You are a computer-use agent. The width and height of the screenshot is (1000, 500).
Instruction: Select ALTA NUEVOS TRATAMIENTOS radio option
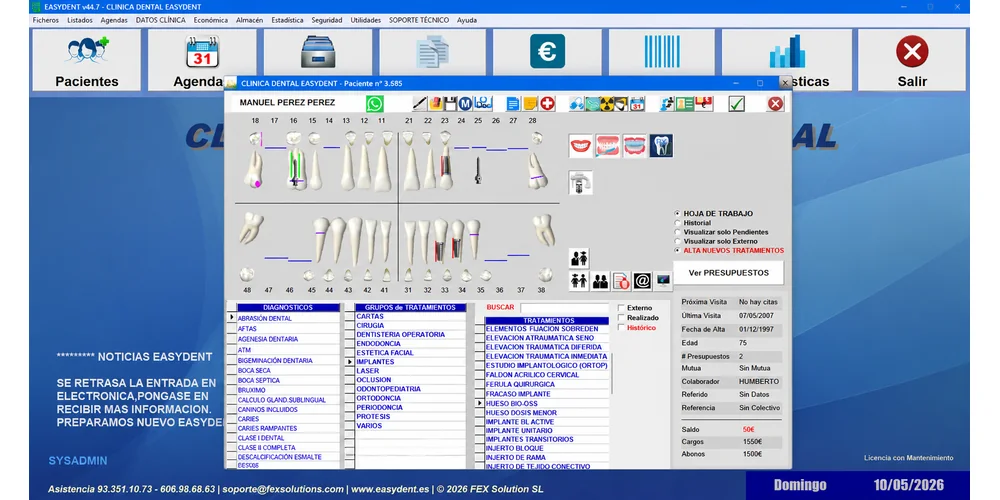tap(677, 251)
